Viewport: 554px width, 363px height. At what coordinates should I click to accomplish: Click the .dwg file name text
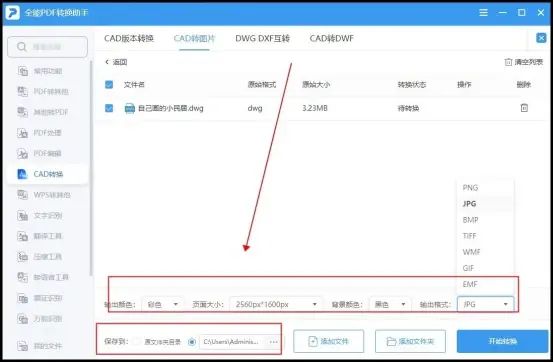tap(171, 108)
